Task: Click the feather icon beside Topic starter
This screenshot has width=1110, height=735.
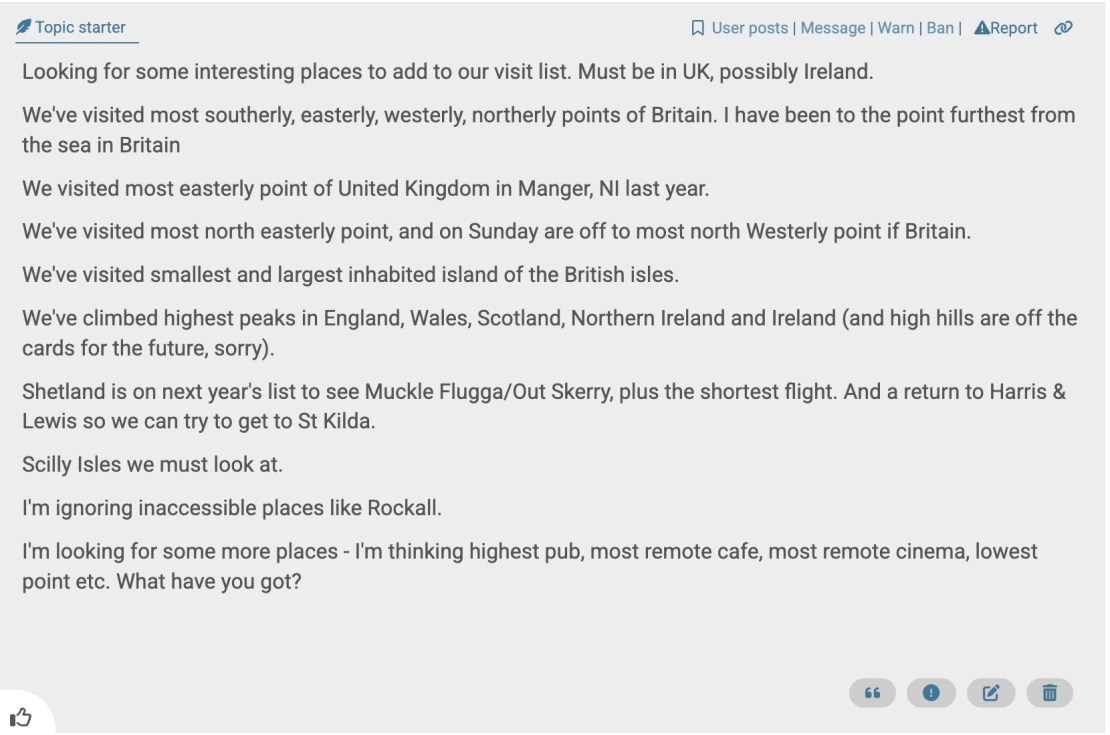Action: (23, 28)
